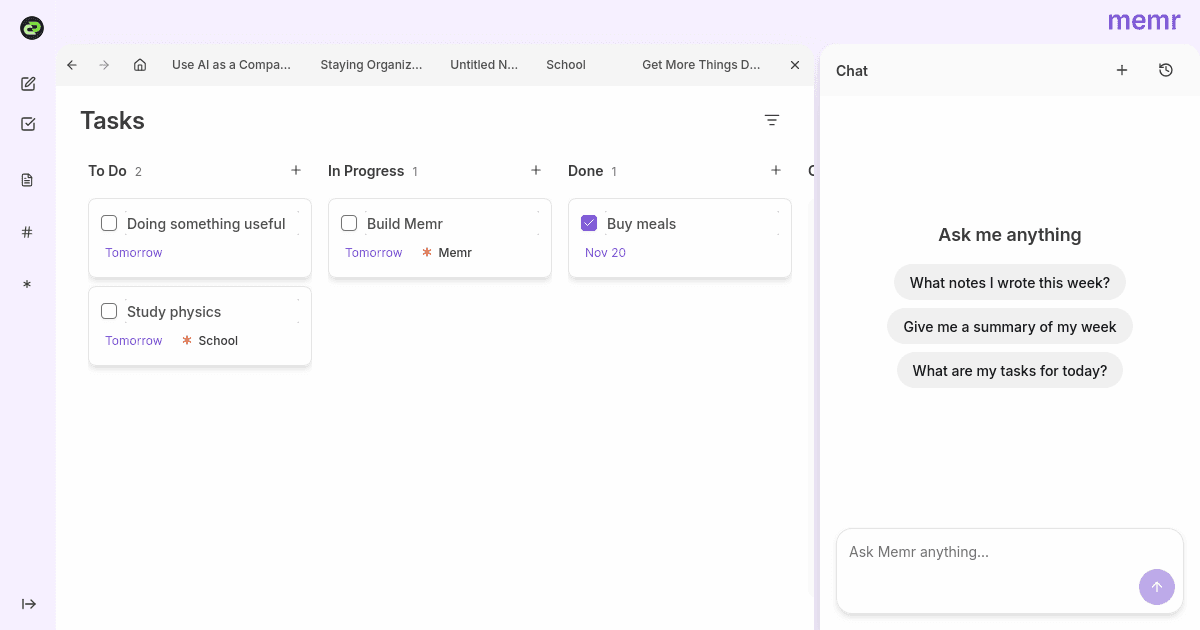1200x630 pixels.
Task: Open the Tasks icon in sidebar
Action: [x=28, y=124]
